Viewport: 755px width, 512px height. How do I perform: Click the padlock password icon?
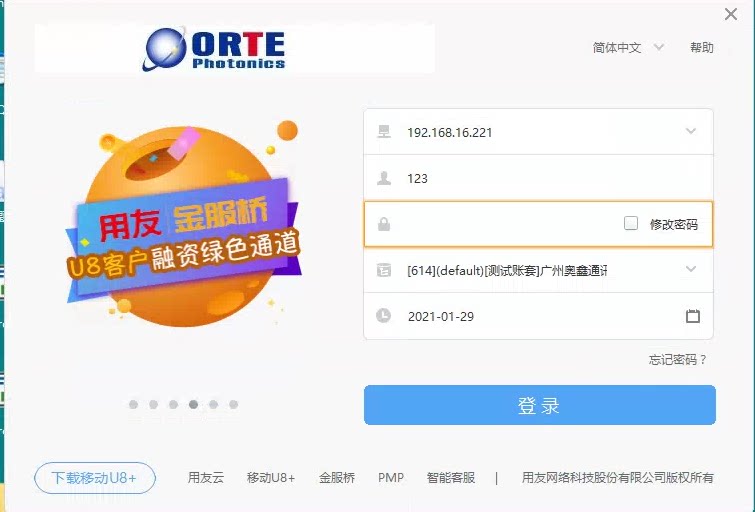point(384,224)
